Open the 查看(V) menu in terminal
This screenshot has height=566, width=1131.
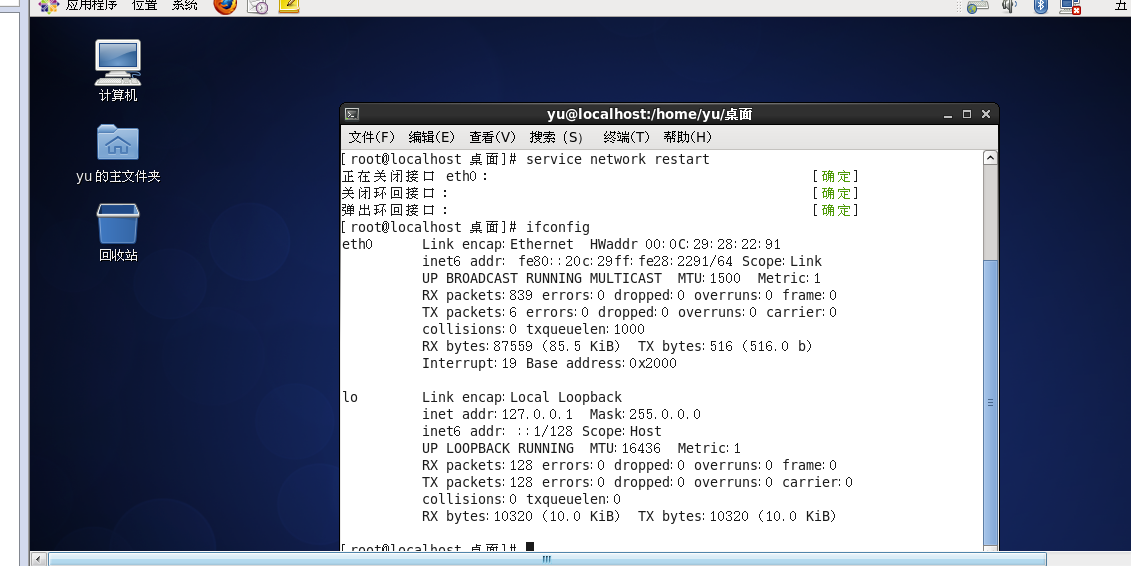493,137
